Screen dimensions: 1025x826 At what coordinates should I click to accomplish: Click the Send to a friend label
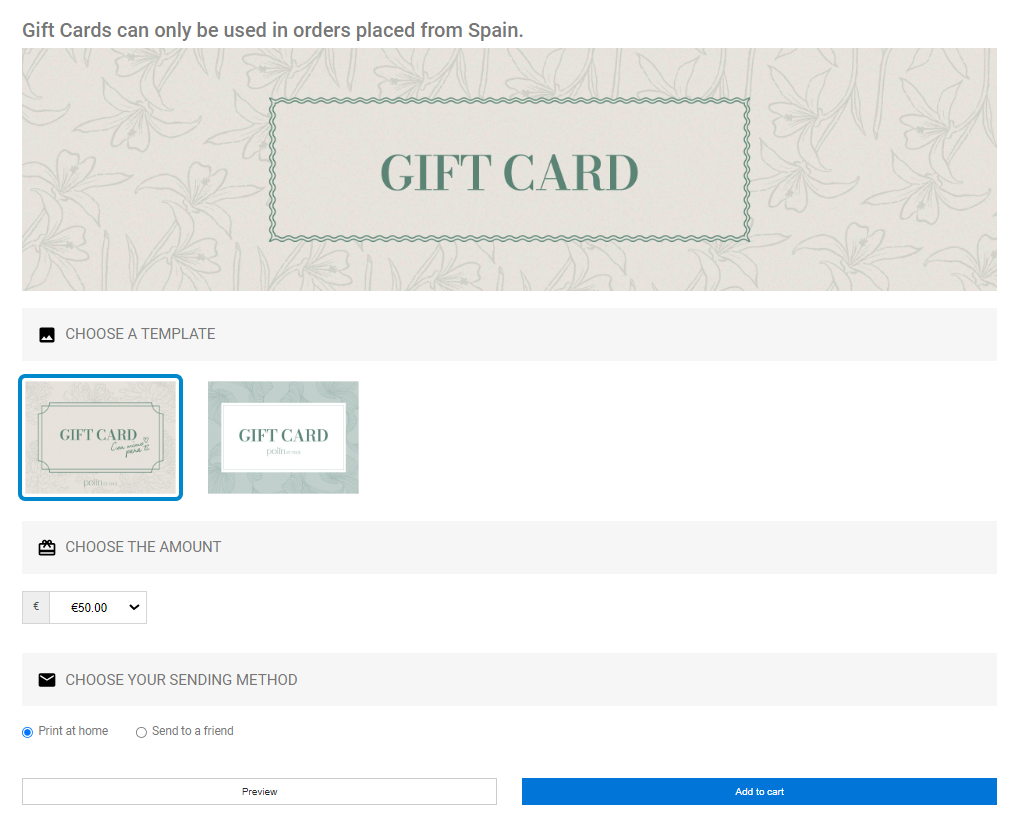(x=193, y=731)
